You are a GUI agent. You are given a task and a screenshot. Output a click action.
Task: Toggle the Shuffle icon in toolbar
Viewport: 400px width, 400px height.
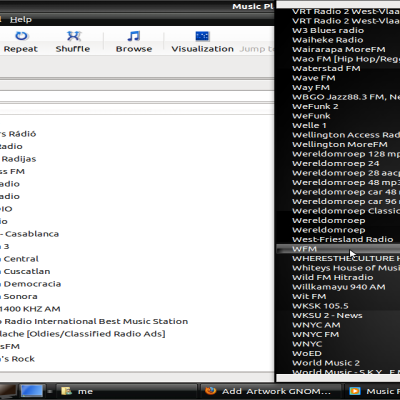coord(73,36)
